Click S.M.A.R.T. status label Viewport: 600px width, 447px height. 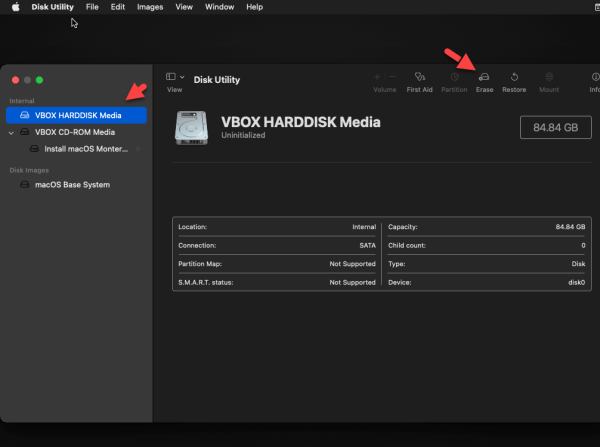(205, 282)
